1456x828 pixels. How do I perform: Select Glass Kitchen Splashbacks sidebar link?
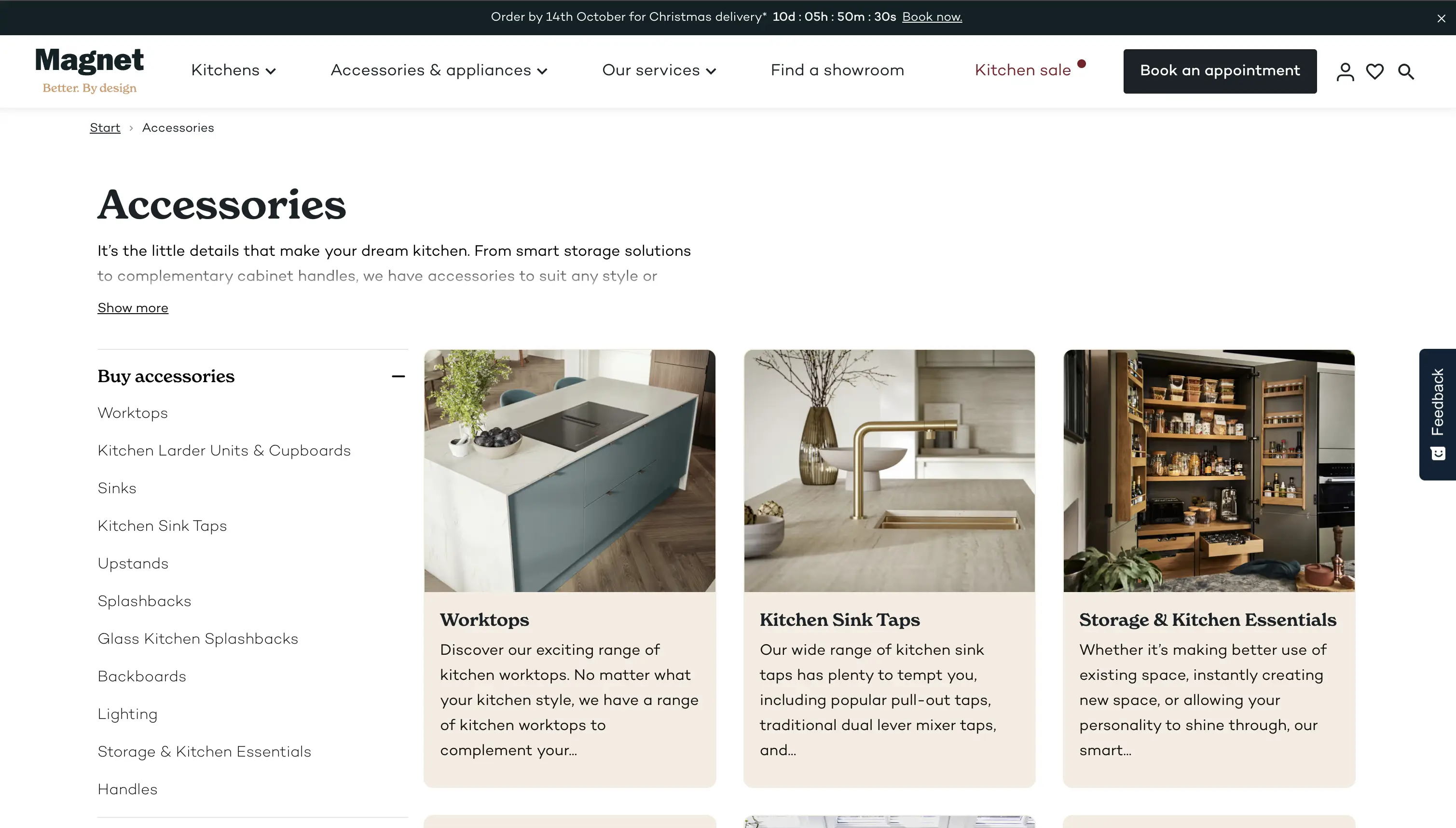point(197,639)
